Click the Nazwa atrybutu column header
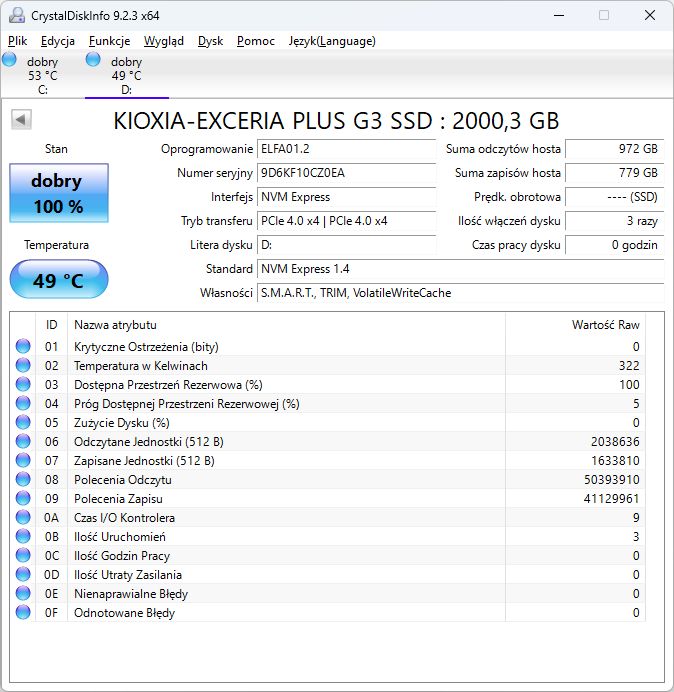674x692 pixels. tap(286, 325)
